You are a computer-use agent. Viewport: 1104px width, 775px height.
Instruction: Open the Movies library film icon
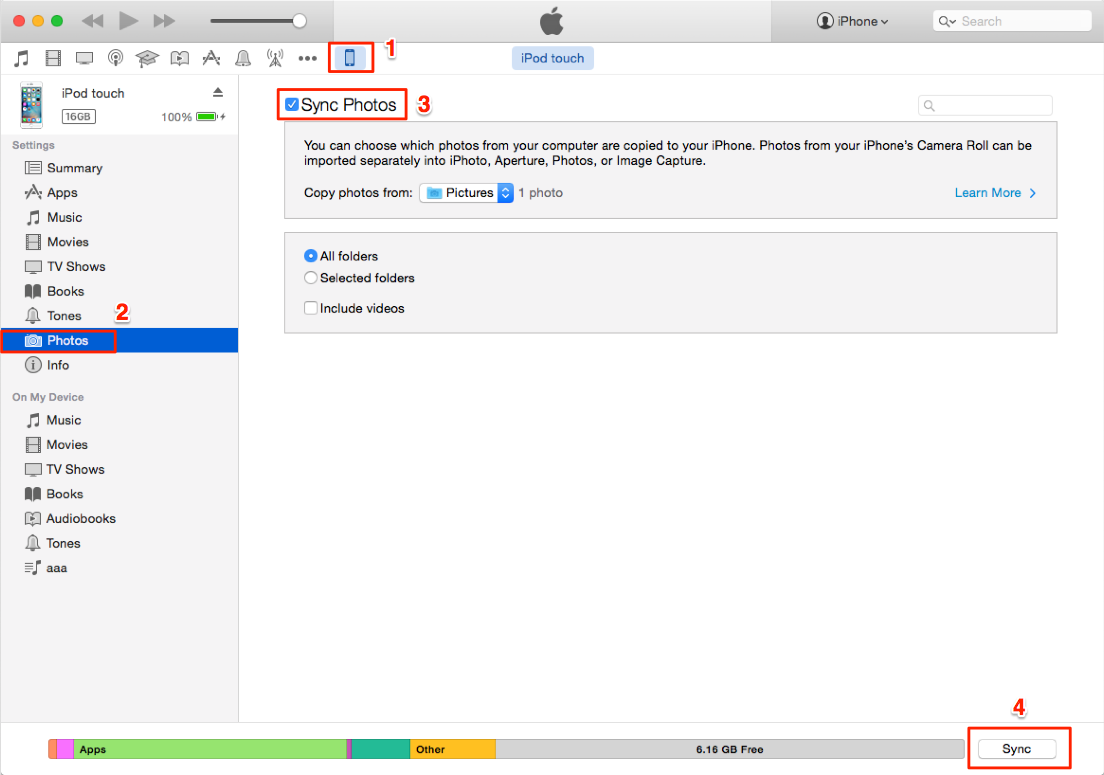pyautogui.click(x=53, y=58)
